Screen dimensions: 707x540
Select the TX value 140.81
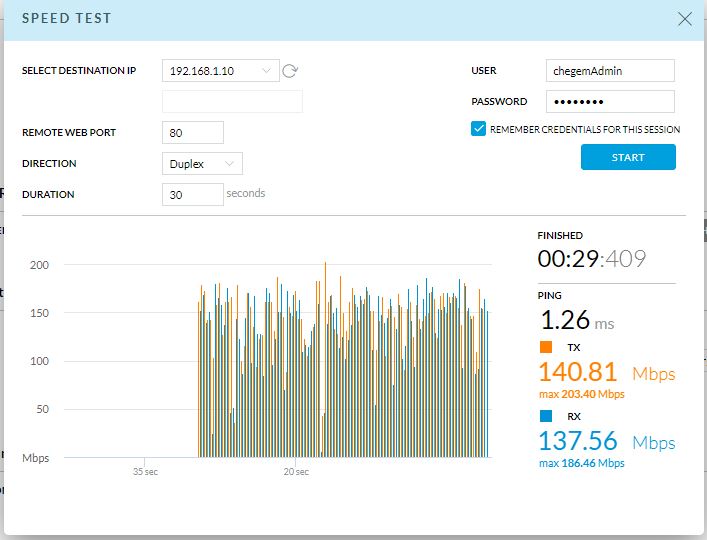click(x=578, y=372)
